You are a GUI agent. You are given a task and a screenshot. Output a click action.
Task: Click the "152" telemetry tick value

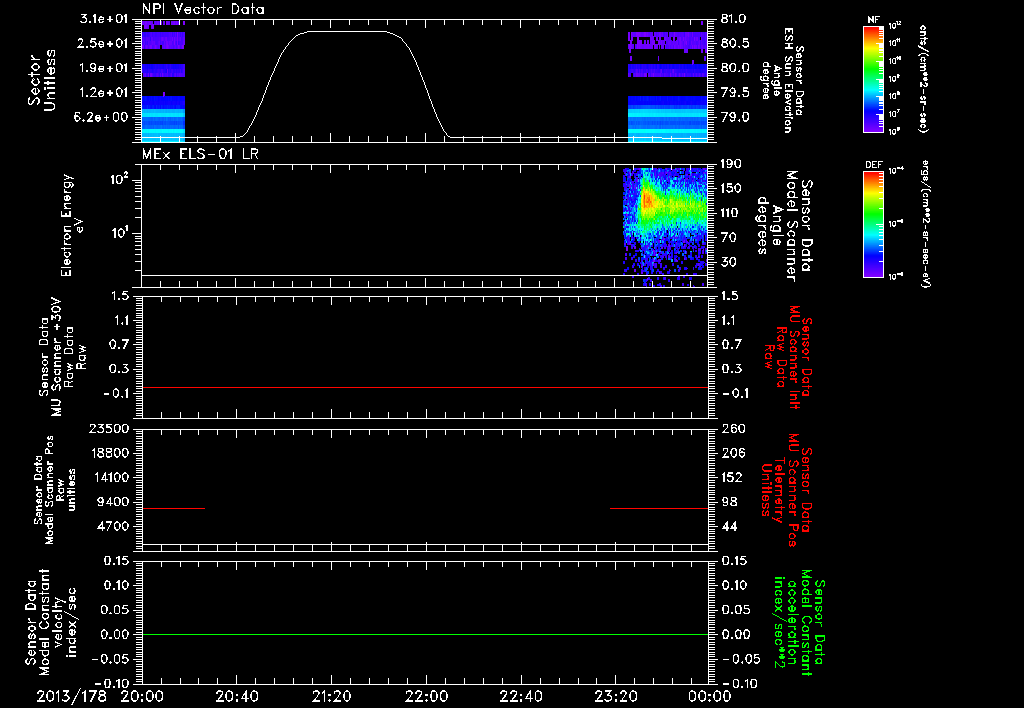click(732, 477)
